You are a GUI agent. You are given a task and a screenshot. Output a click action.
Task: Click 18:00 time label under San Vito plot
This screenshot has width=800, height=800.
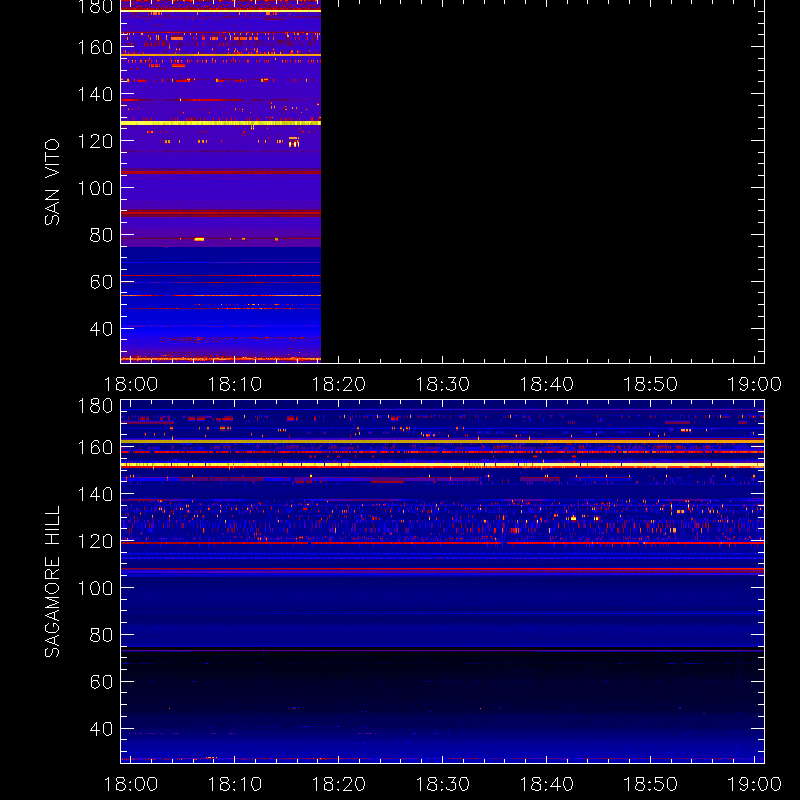131,384
